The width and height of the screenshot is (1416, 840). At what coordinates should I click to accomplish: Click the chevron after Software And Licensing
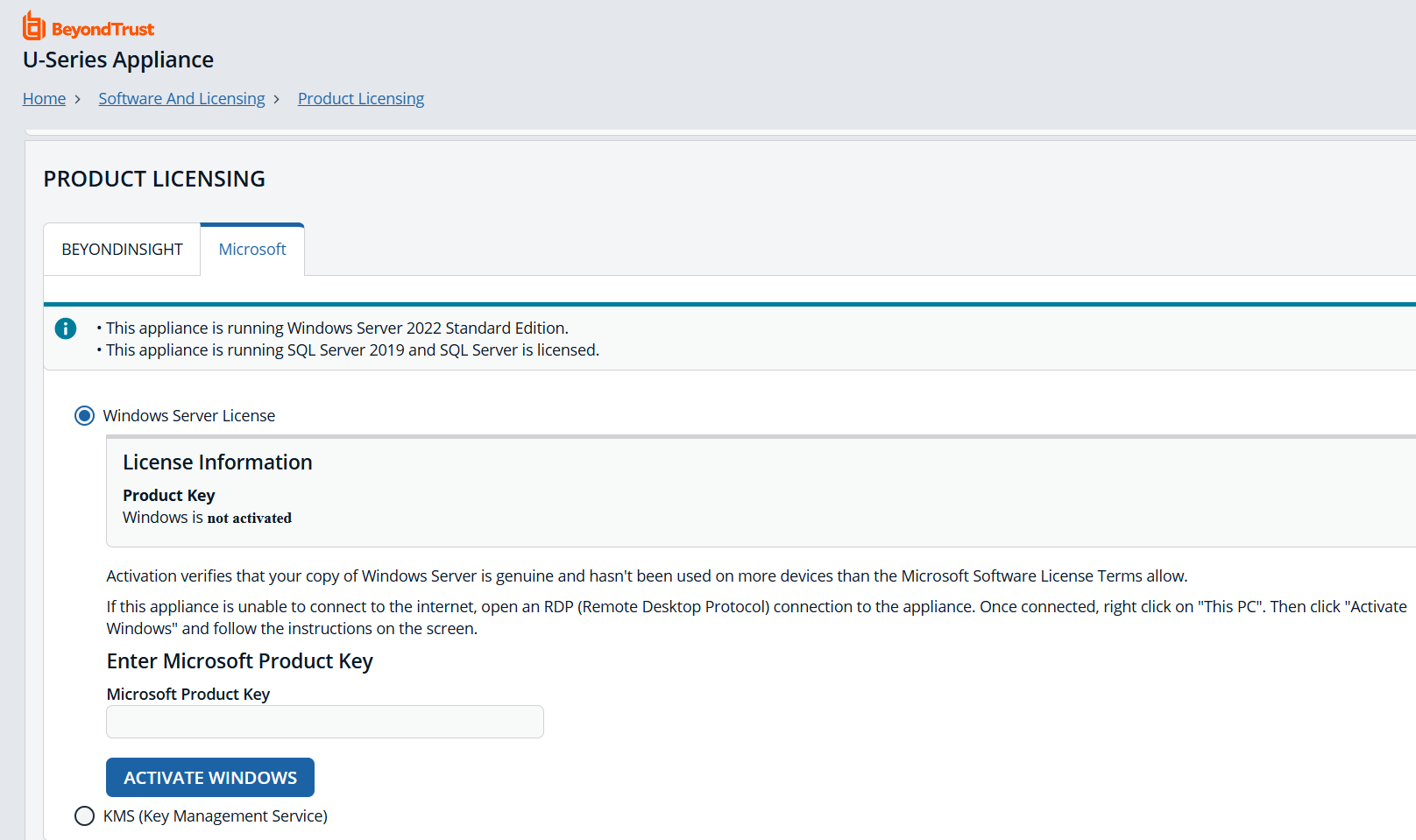tap(277, 100)
